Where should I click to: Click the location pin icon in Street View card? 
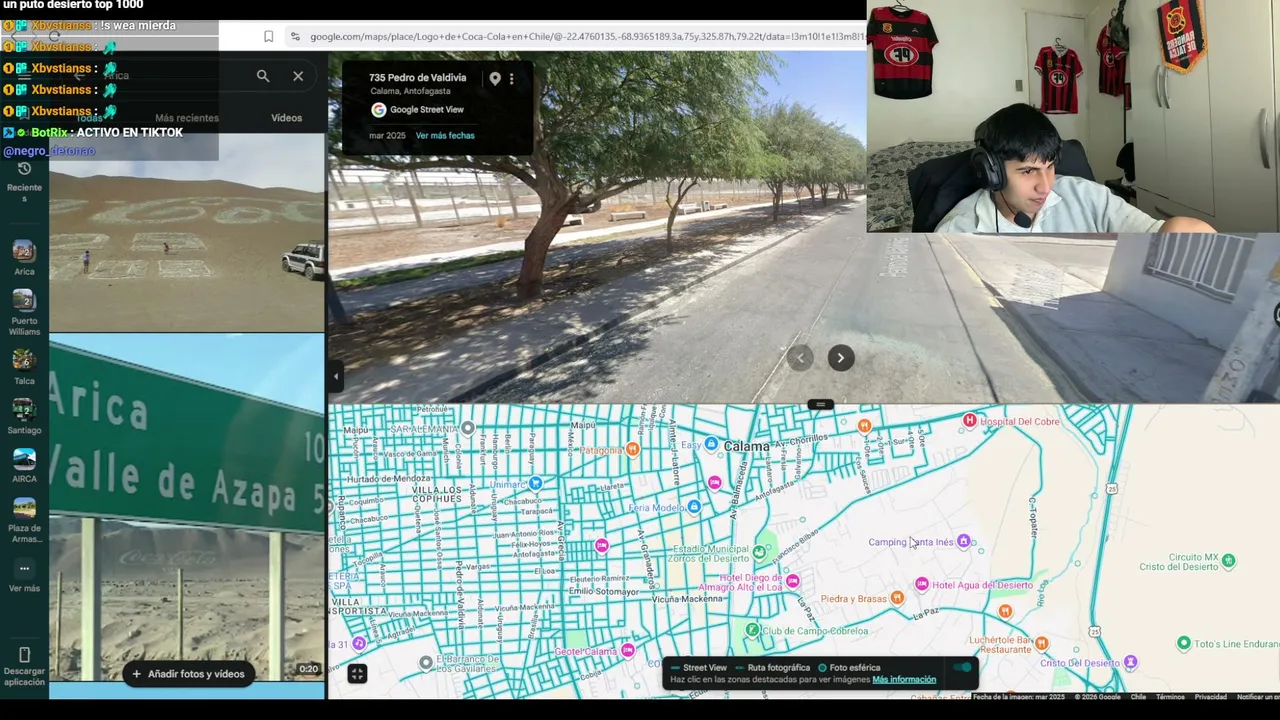[495, 78]
